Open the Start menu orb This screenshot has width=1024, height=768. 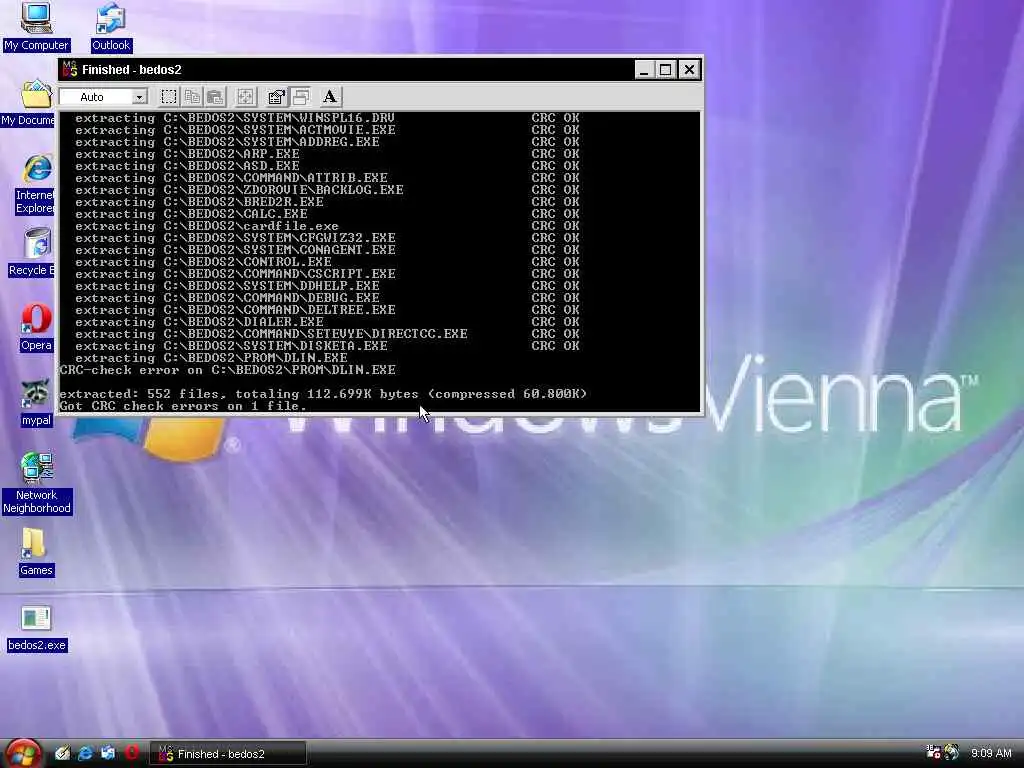[24, 754]
